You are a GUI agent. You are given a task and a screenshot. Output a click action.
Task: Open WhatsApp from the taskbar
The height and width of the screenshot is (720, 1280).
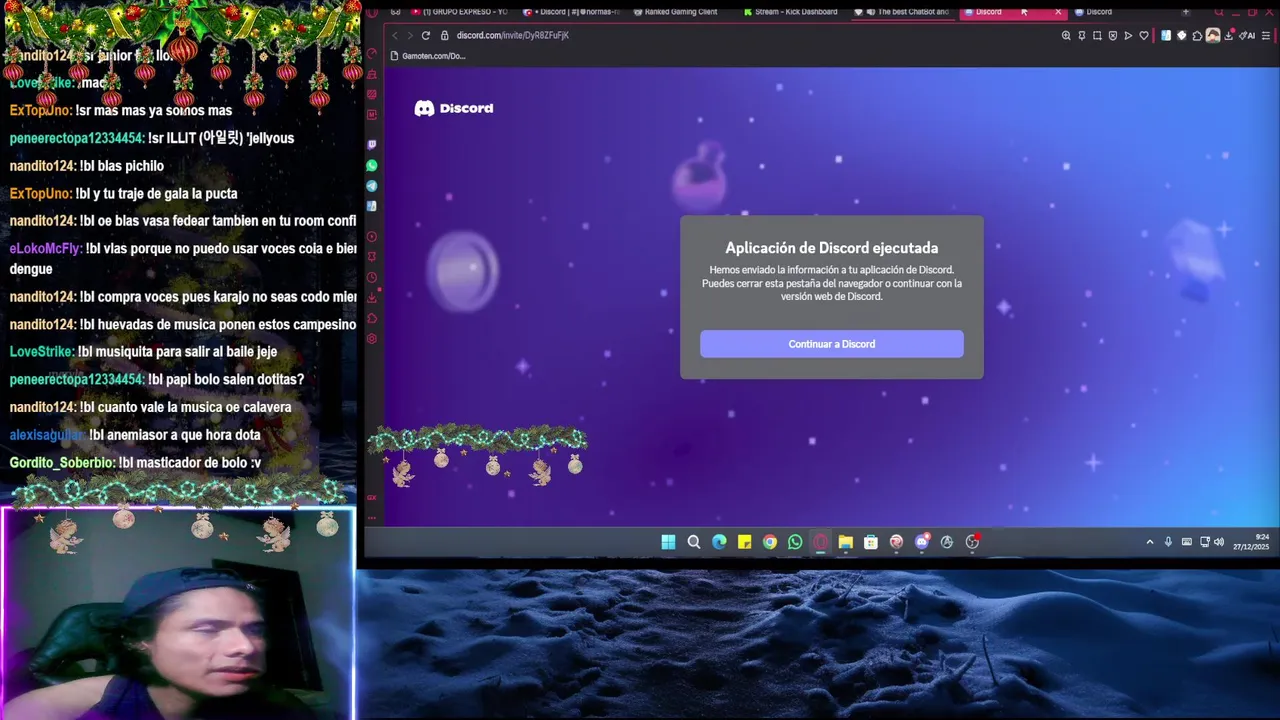coord(795,542)
